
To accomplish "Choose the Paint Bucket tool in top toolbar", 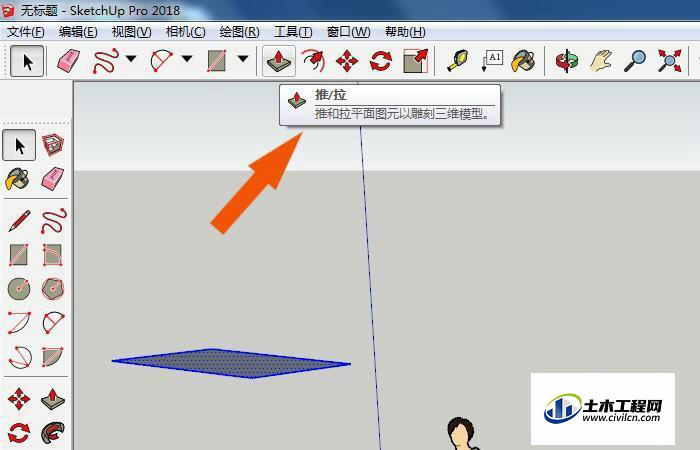I will pos(524,61).
